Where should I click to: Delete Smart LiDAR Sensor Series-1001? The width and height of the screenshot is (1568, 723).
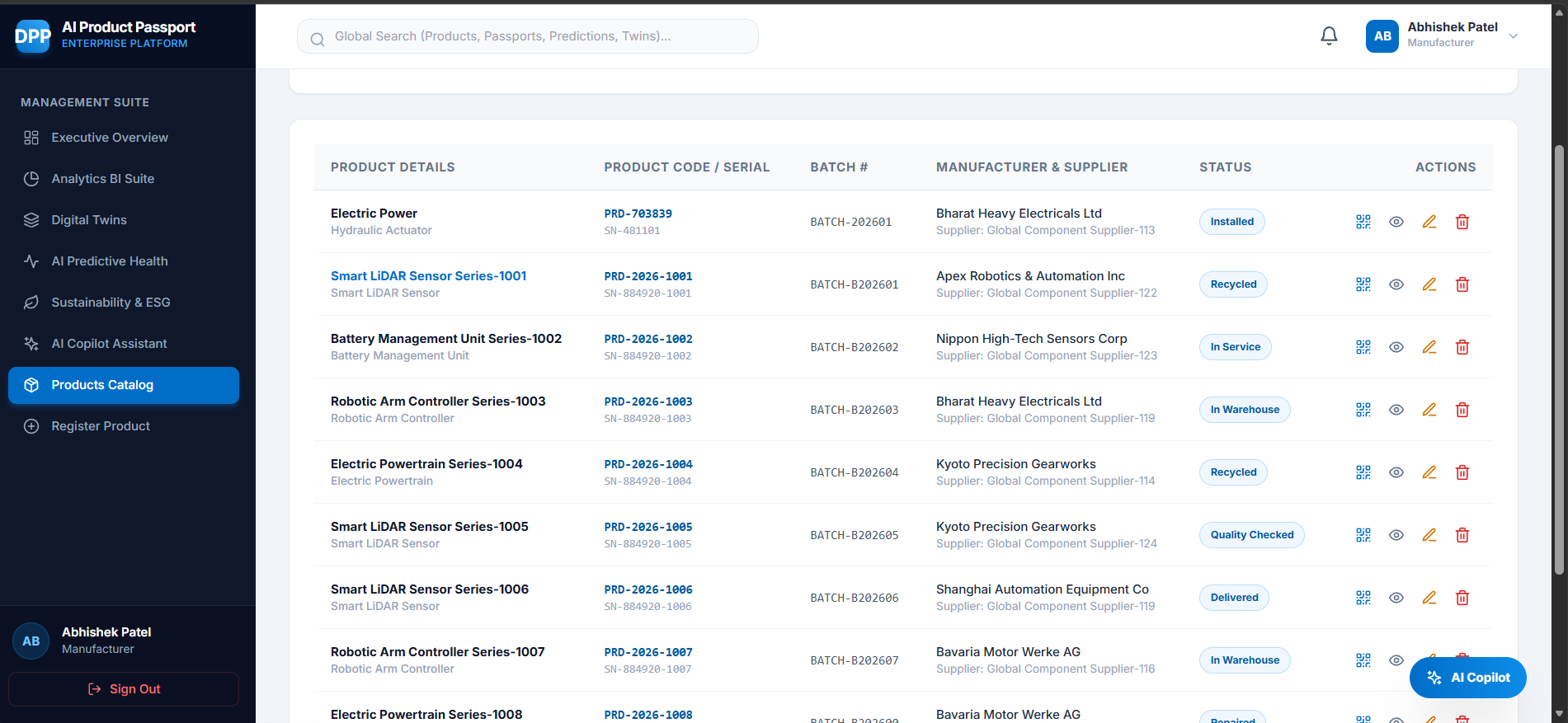[1462, 284]
